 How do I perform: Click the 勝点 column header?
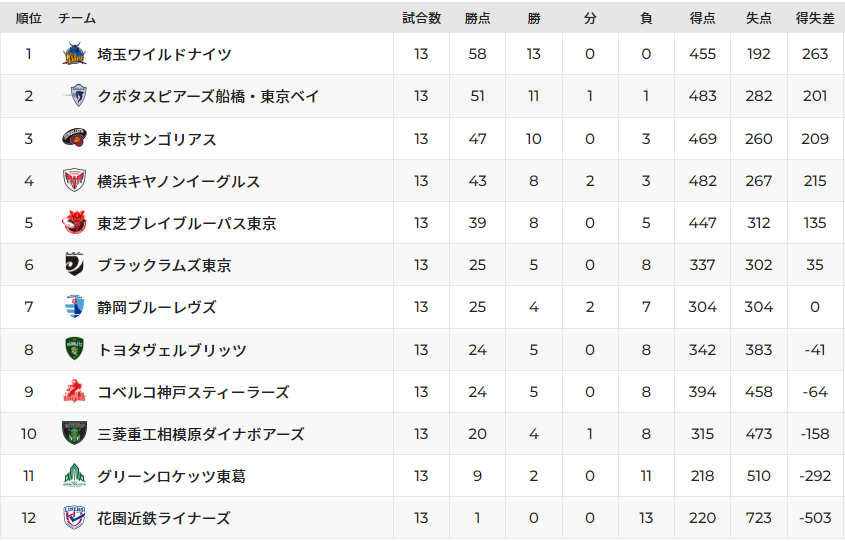(x=477, y=18)
